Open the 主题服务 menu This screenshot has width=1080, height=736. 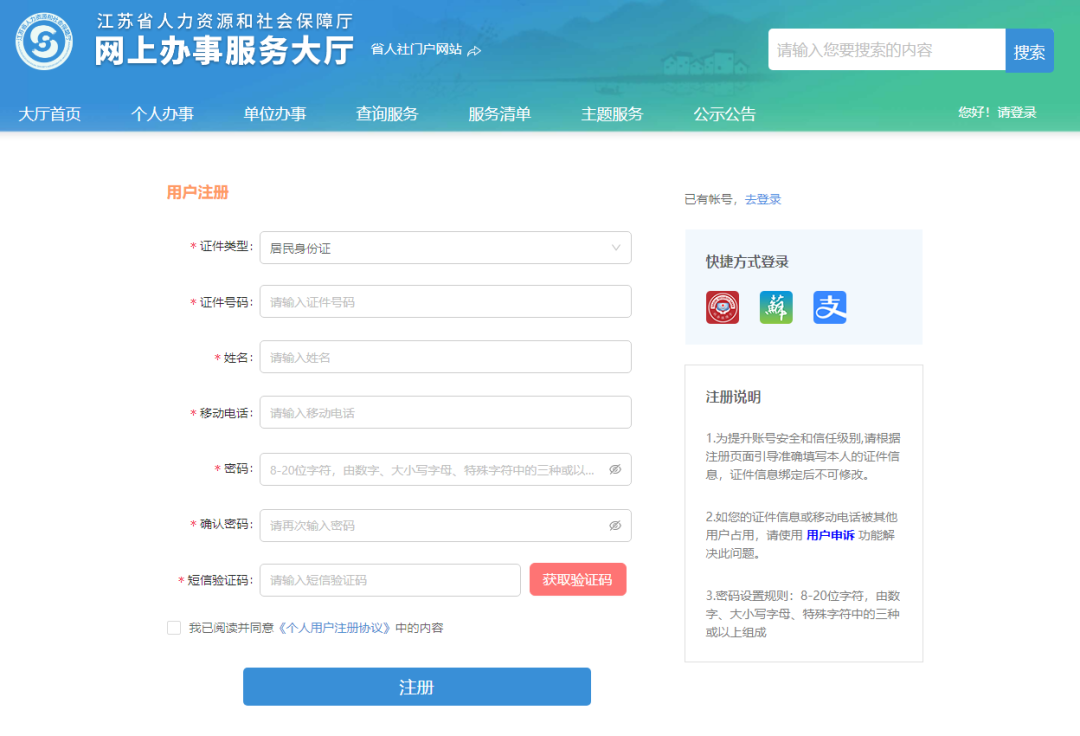612,114
